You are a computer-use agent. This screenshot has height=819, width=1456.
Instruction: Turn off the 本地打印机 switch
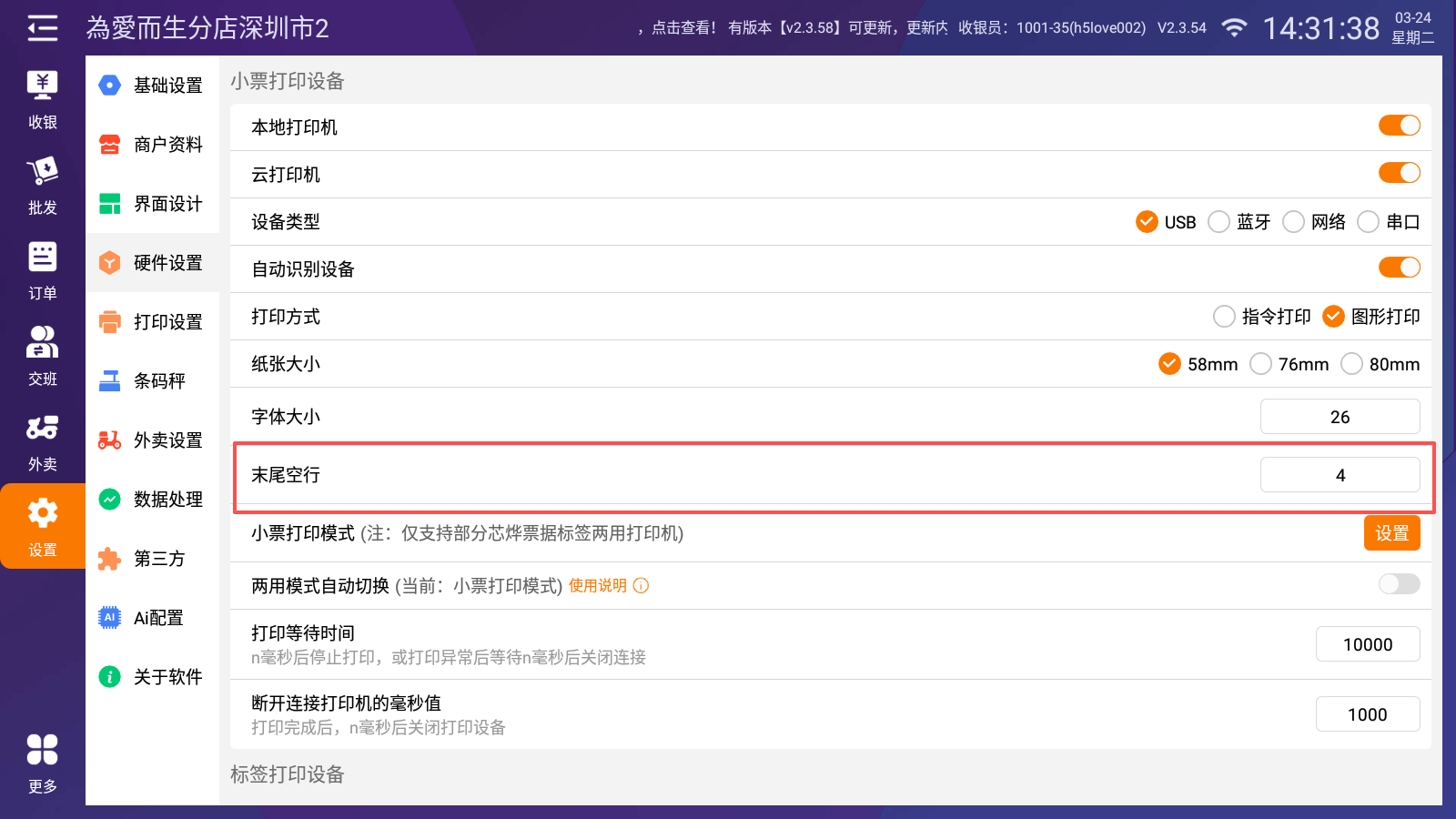point(1399,126)
